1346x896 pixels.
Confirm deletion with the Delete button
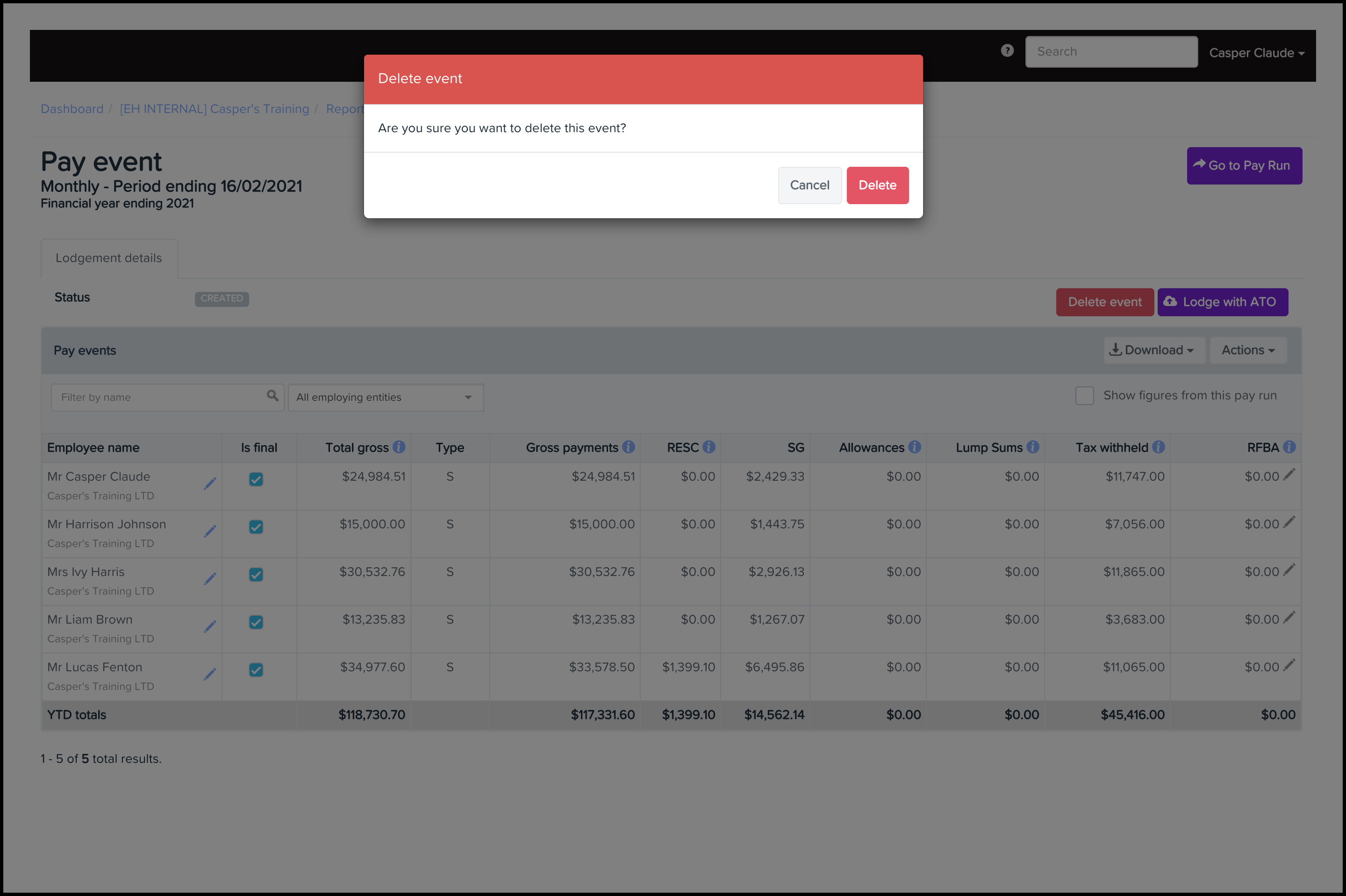[877, 185]
